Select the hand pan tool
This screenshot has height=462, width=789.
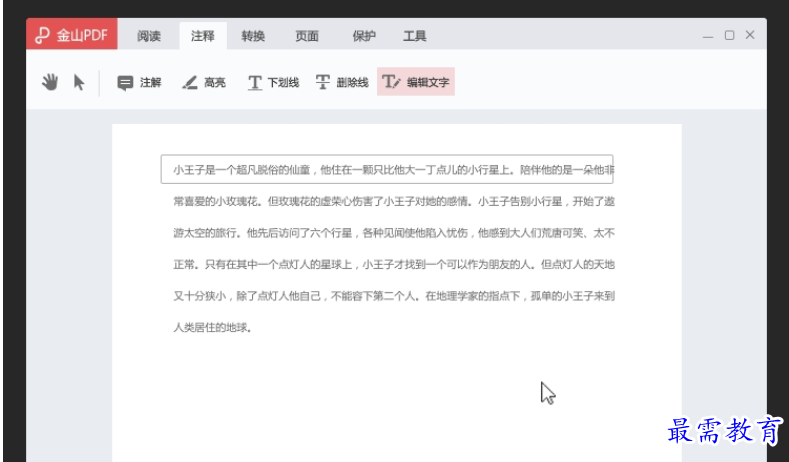coord(50,82)
